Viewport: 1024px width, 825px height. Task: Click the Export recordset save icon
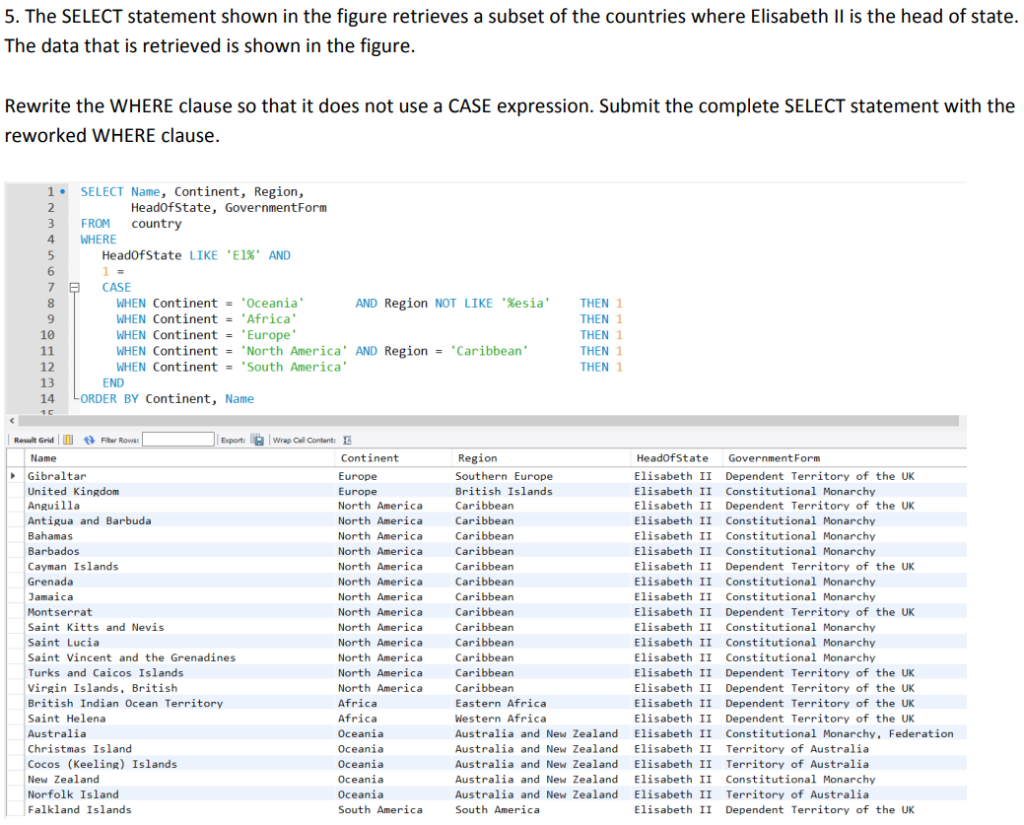point(257,440)
